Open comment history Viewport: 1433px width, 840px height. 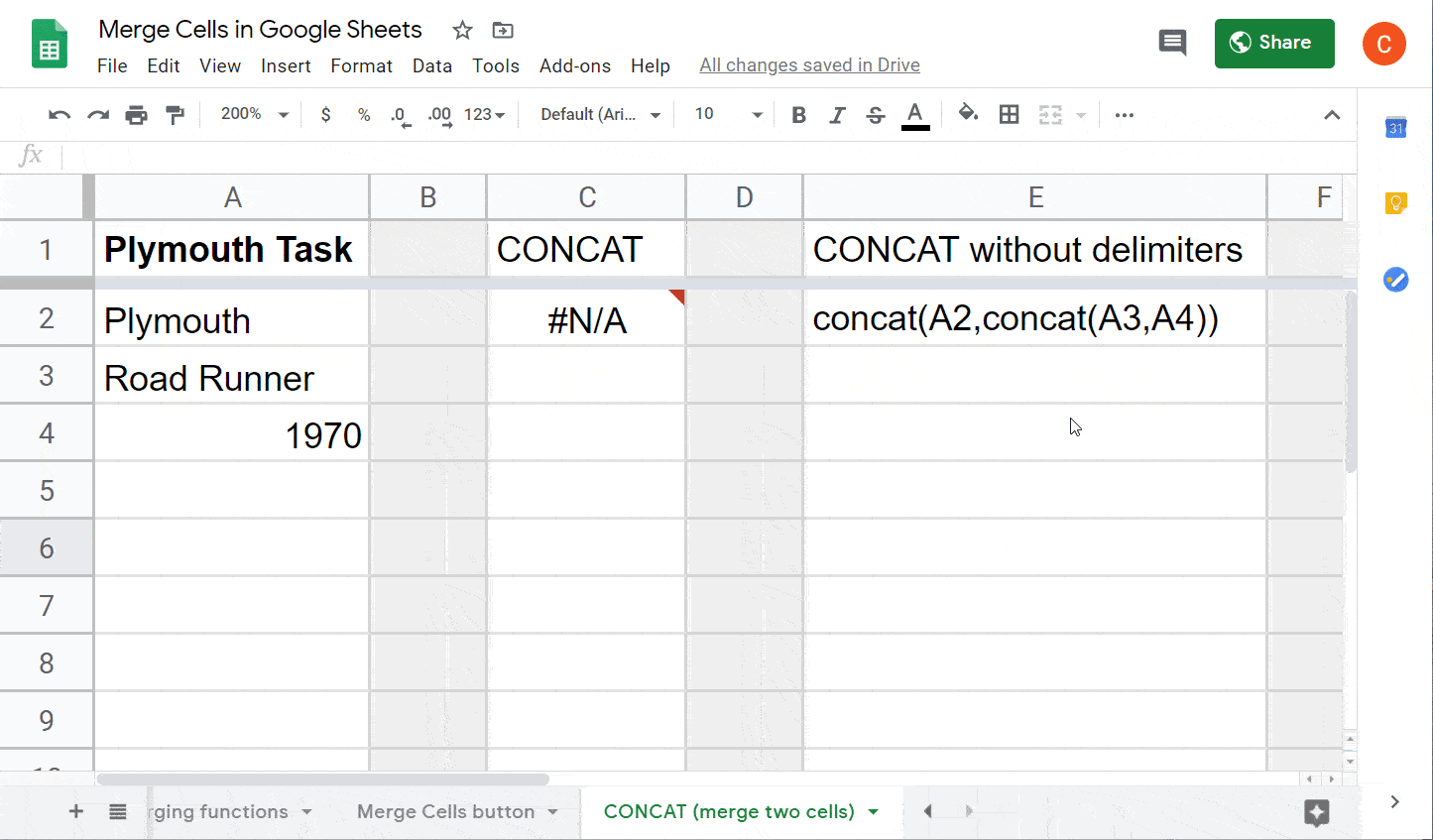click(x=1172, y=43)
